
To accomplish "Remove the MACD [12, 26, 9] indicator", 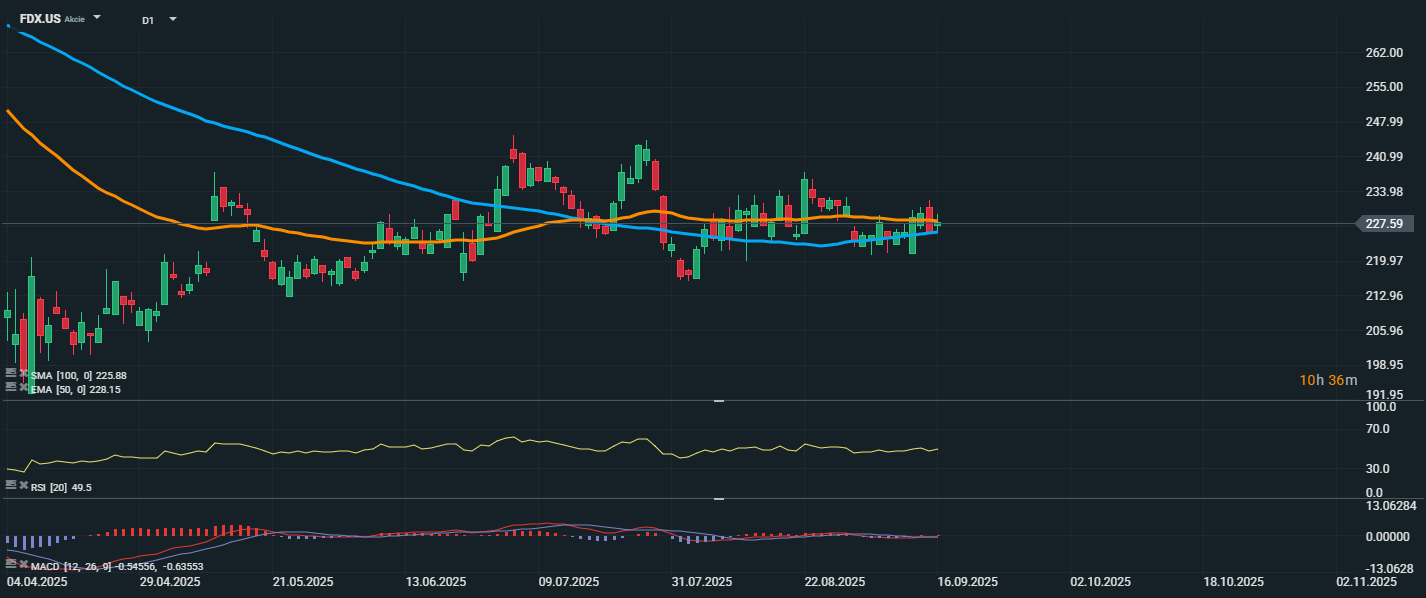I will tap(23, 564).
